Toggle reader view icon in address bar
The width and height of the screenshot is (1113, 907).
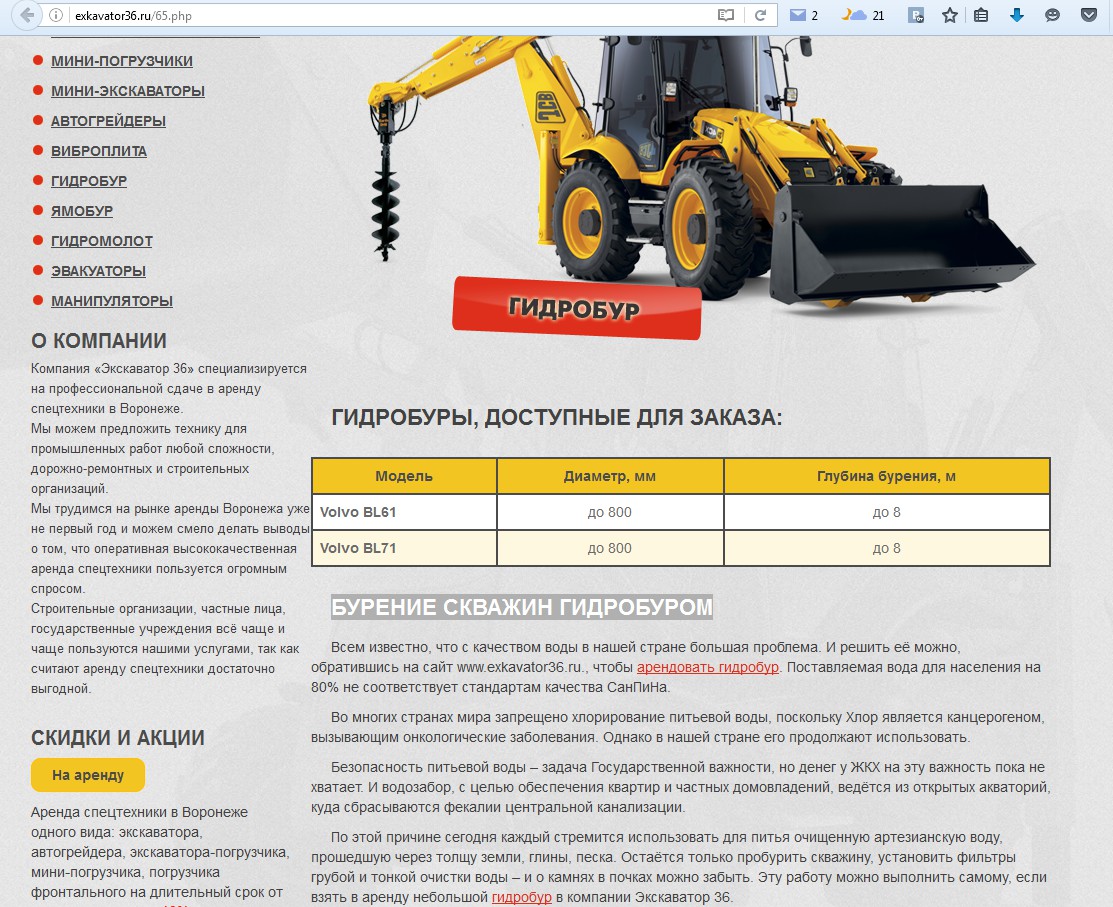tap(725, 15)
